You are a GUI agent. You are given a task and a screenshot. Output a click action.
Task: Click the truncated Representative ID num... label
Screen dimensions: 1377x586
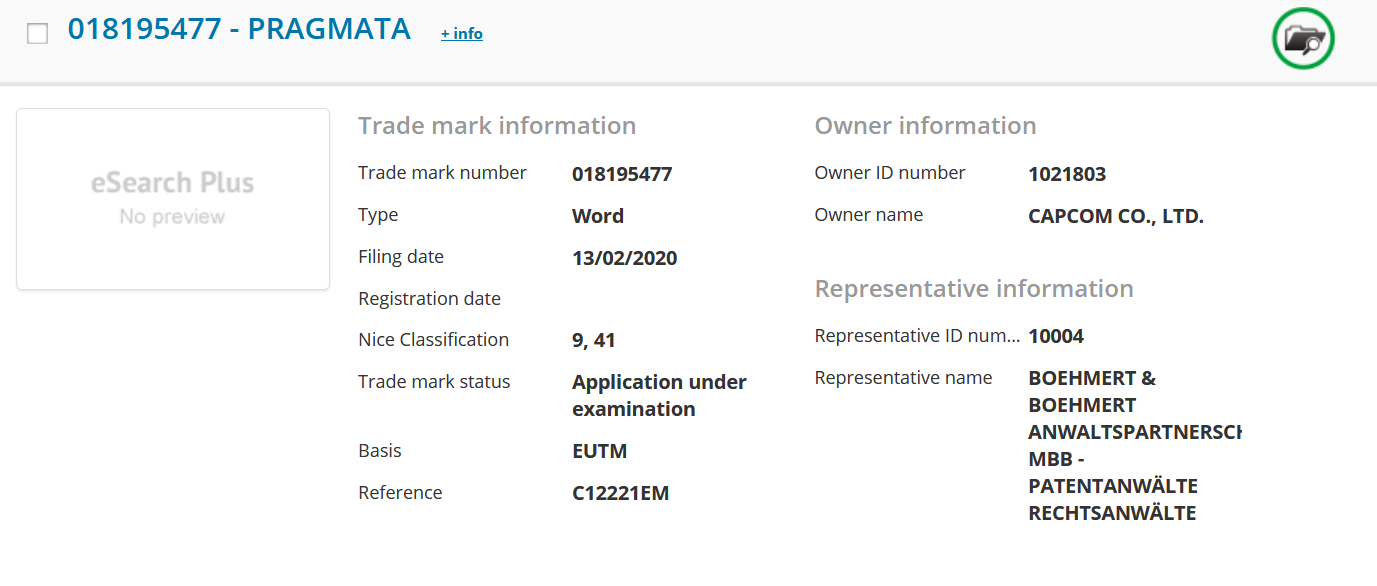point(918,336)
